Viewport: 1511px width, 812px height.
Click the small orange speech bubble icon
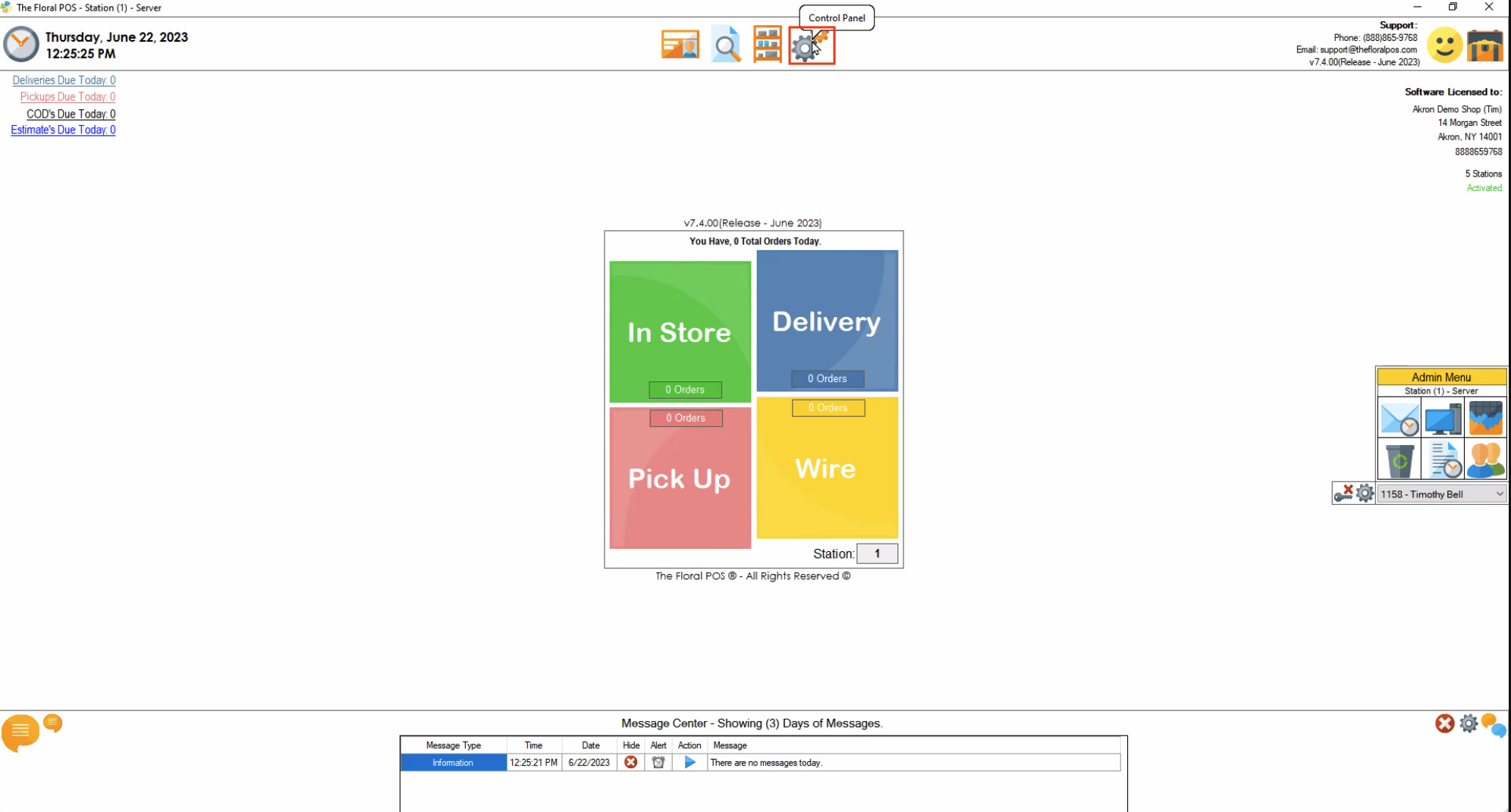[x=52, y=723]
